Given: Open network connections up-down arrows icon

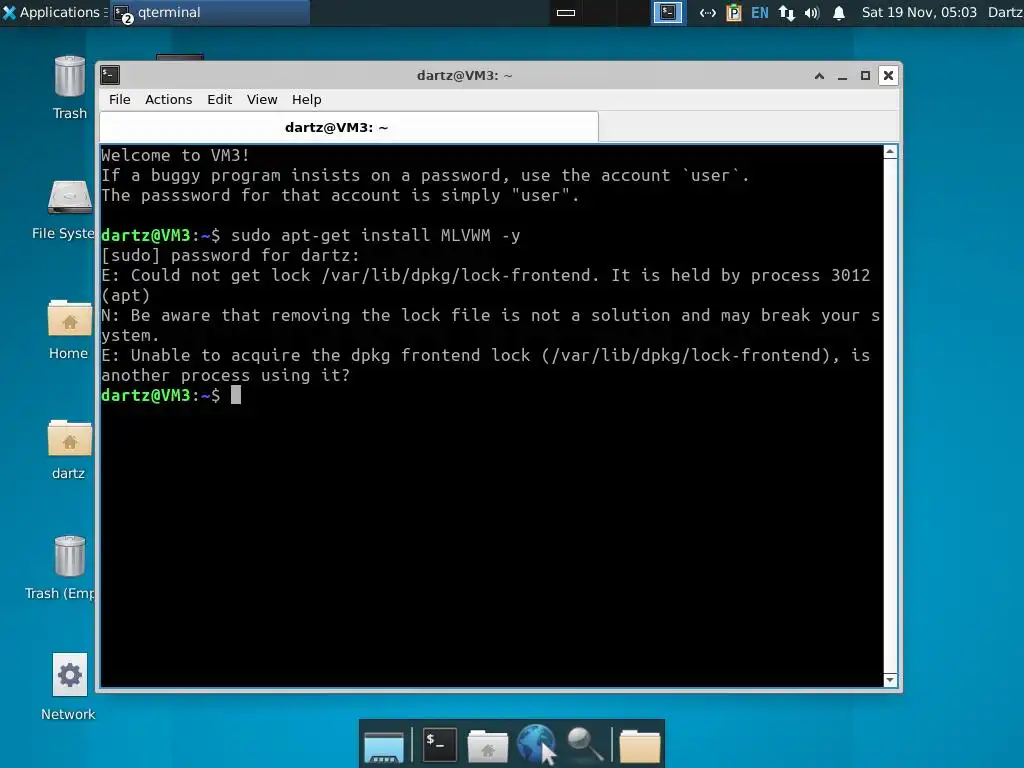Looking at the screenshot, I should point(787,12).
